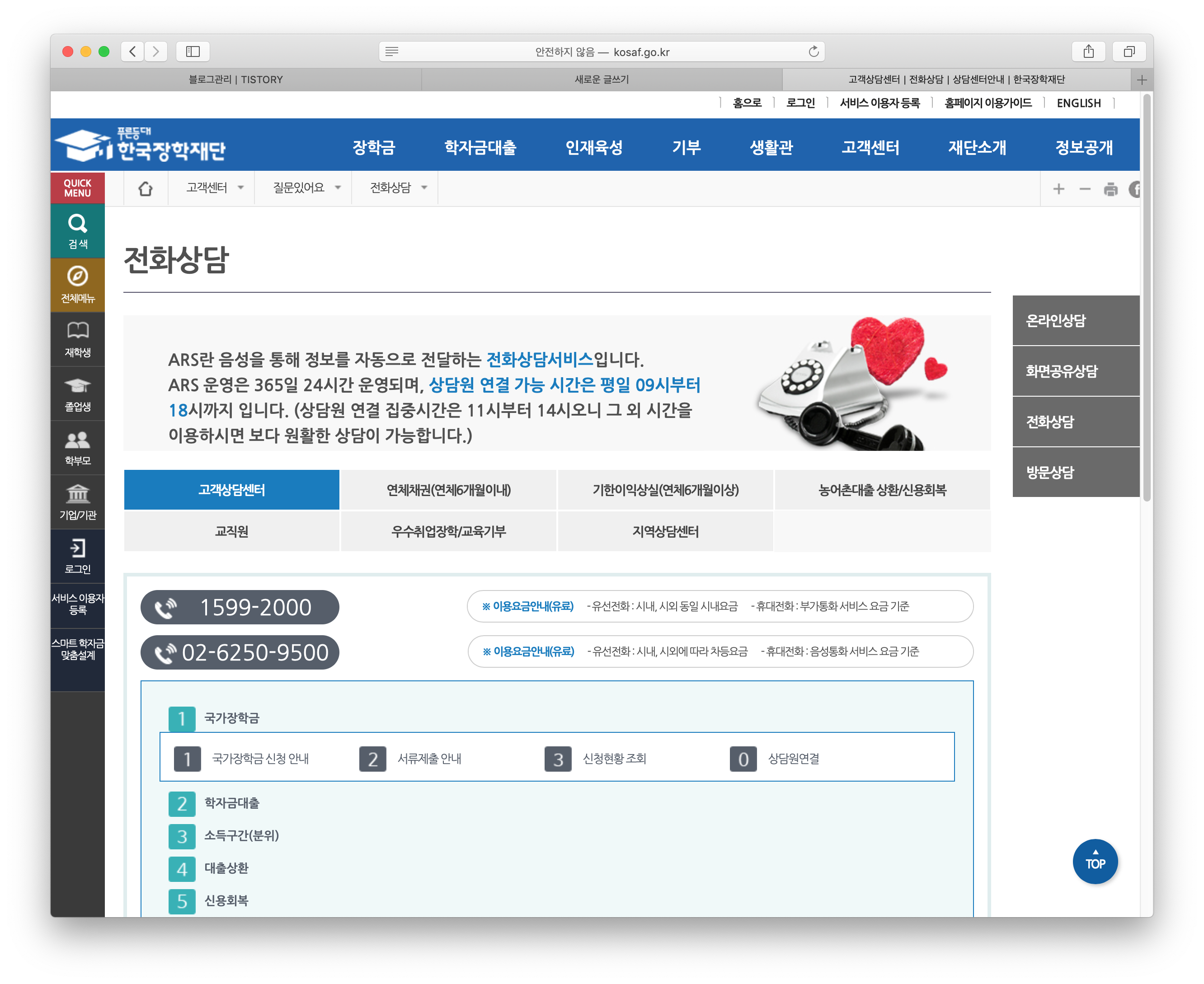Click the ENGLISH link
Screen dimensions: 1204x984
coord(1079,103)
